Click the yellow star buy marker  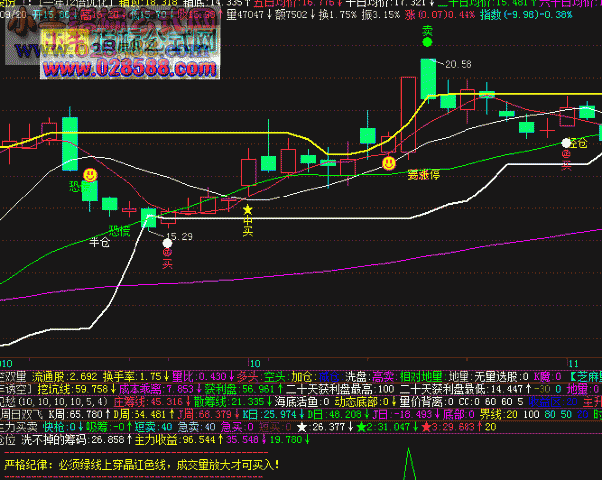[x=248, y=209]
